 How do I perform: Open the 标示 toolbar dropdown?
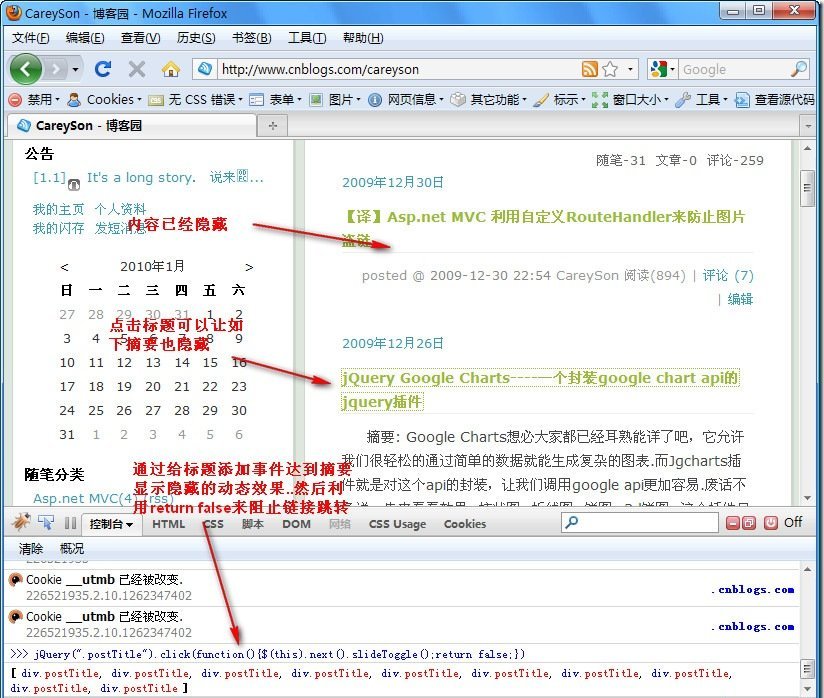click(x=559, y=99)
